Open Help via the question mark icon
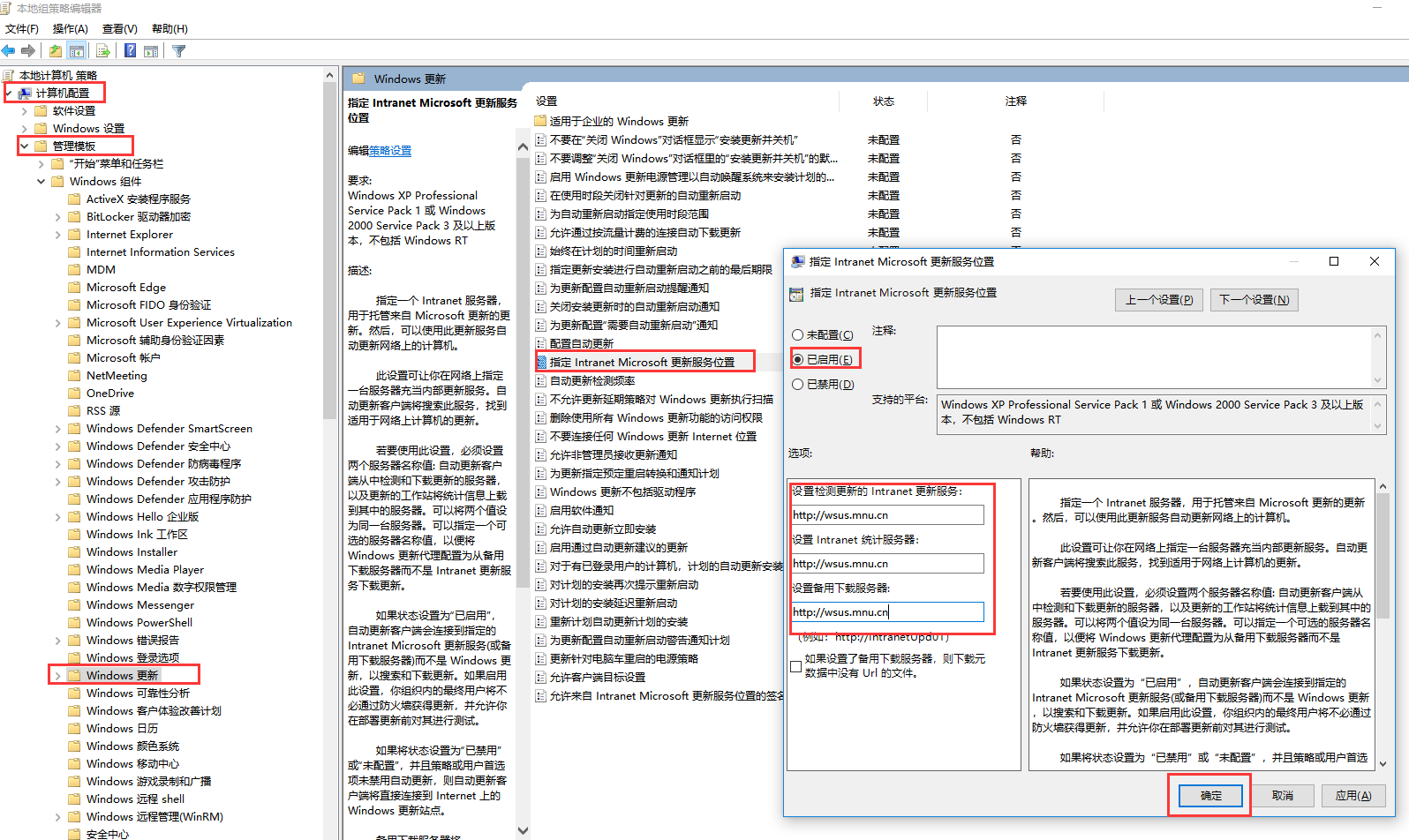This screenshot has height=840, width=1409. [130, 51]
